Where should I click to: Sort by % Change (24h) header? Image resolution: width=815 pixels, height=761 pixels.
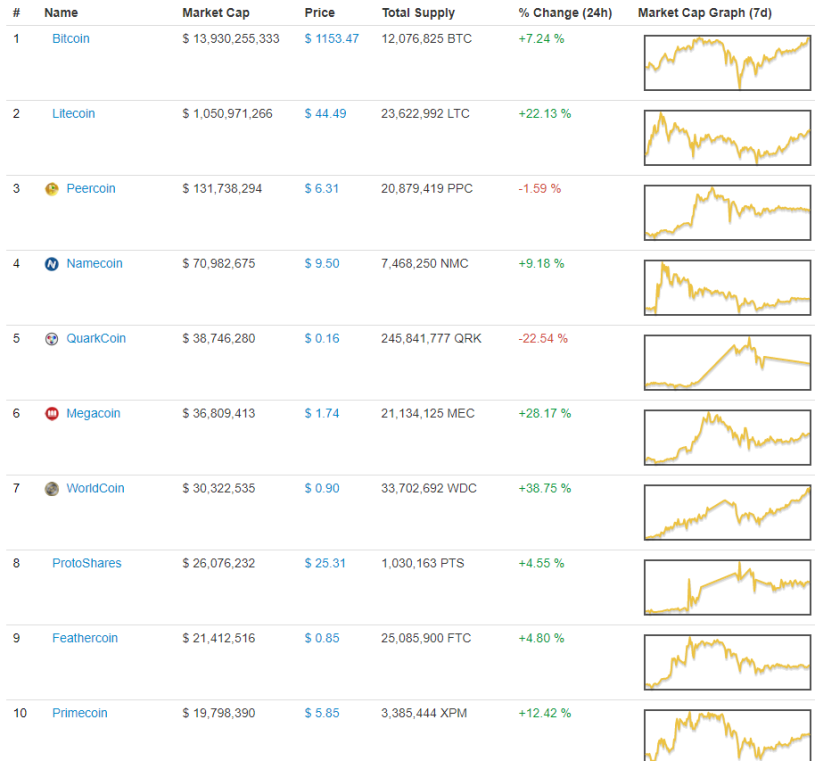[x=565, y=13]
